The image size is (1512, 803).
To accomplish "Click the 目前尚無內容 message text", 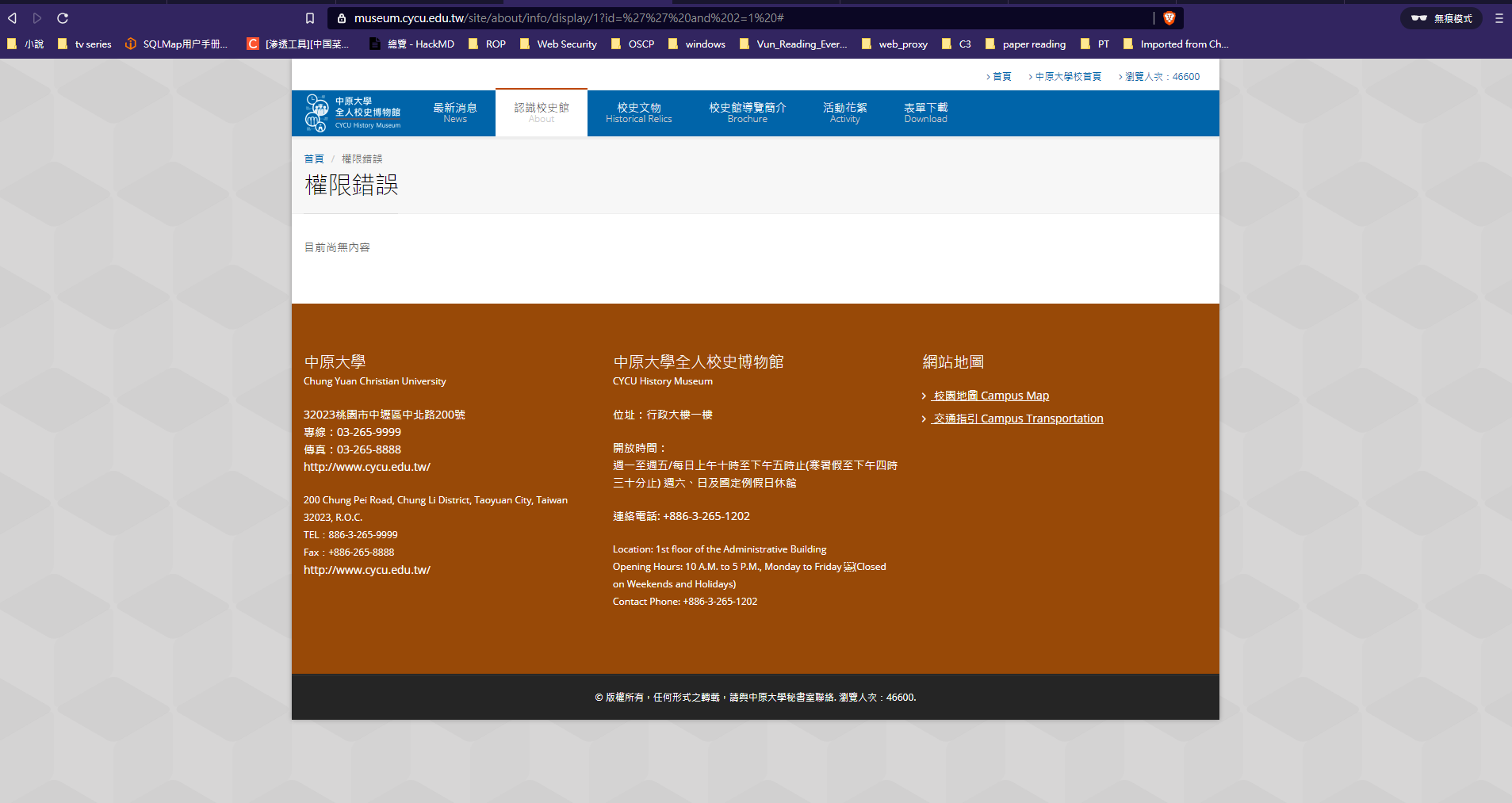I will (337, 247).
